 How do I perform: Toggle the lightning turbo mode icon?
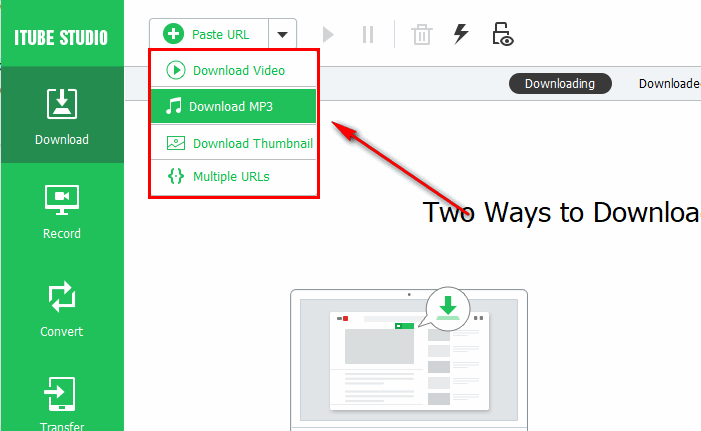(461, 34)
